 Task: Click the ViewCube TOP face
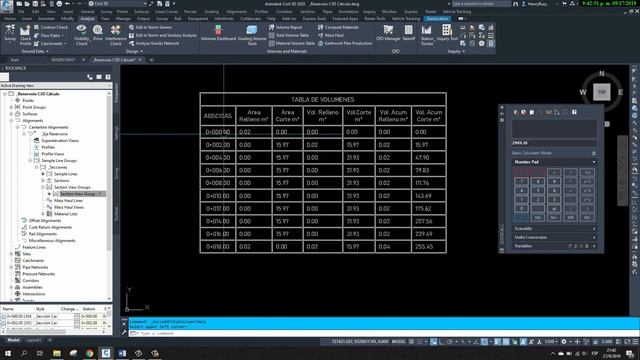pyautogui.click(x=602, y=92)
